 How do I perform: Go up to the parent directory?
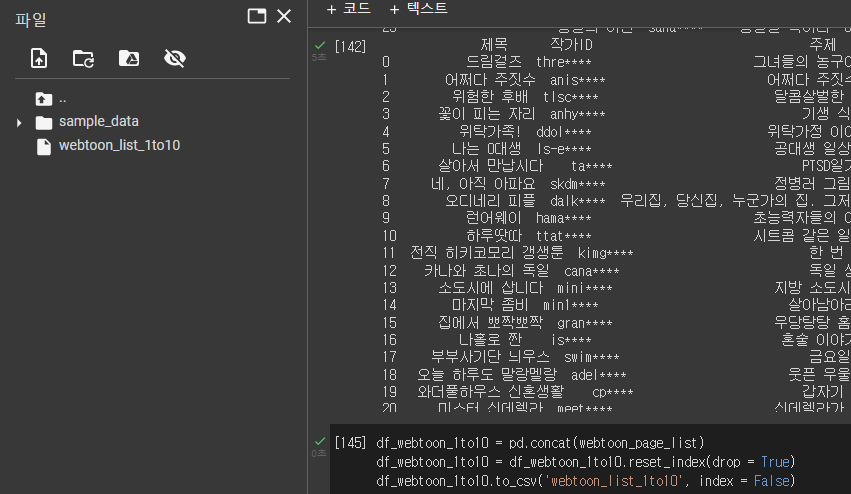click(x=44, y=99)
